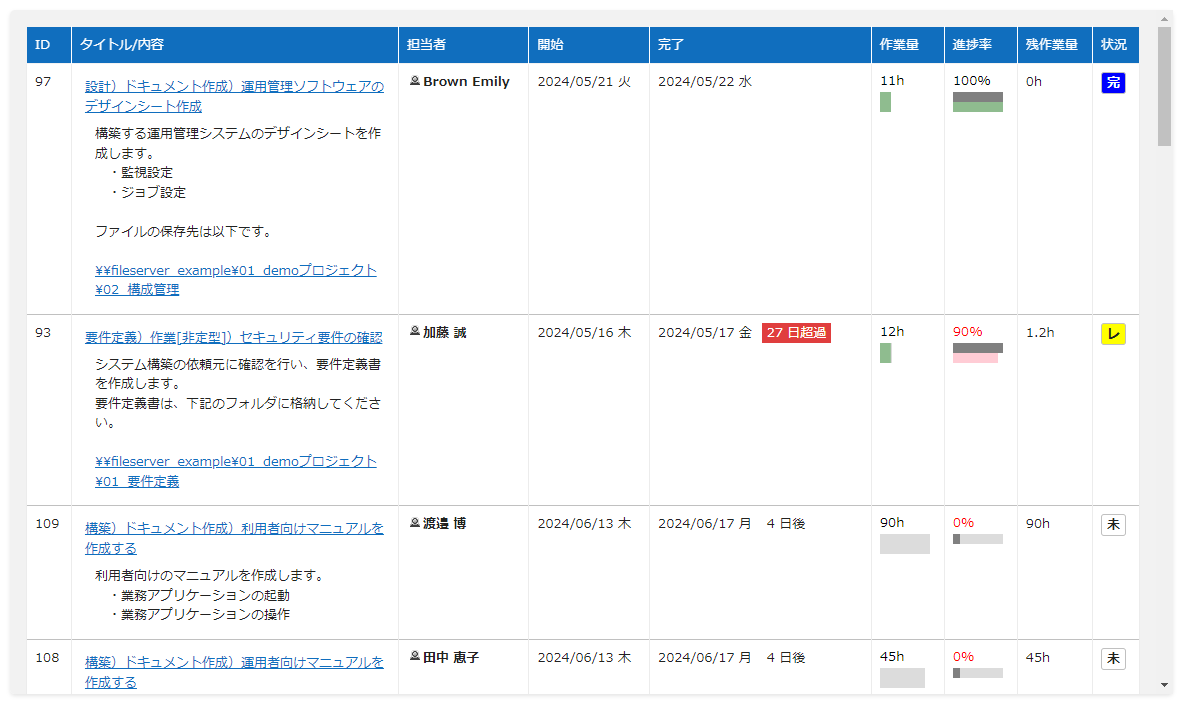Click the vertical scrollbar thumb

click(1164, 87)
